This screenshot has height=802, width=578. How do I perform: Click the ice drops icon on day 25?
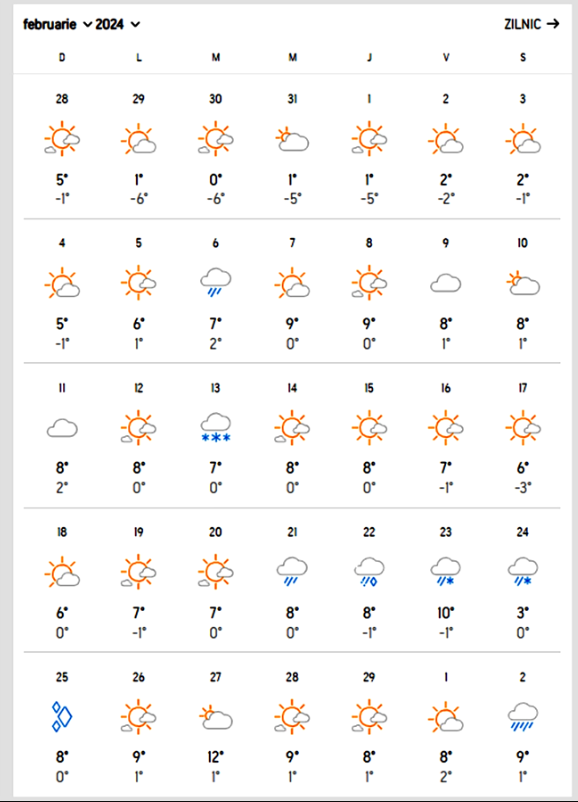62,717
